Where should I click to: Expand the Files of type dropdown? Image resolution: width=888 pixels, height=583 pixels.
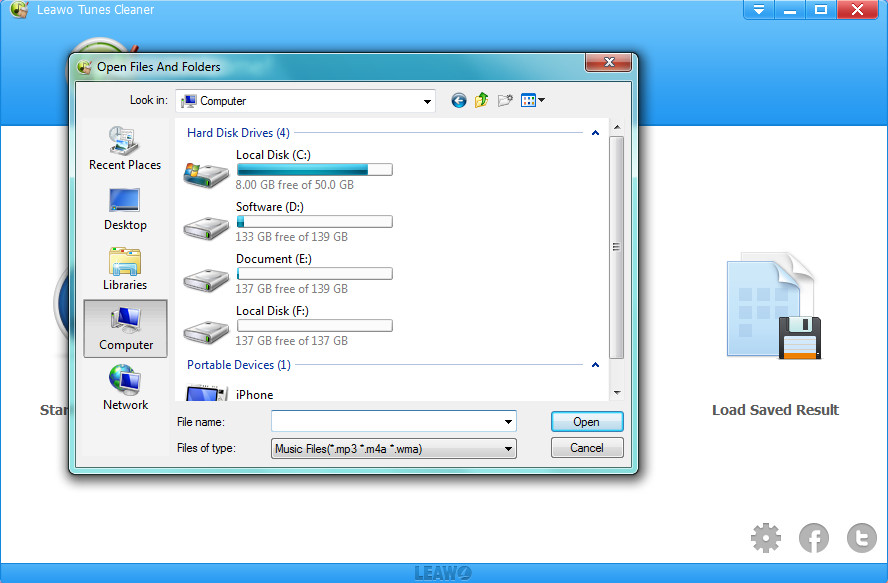(x=509, y=449)
